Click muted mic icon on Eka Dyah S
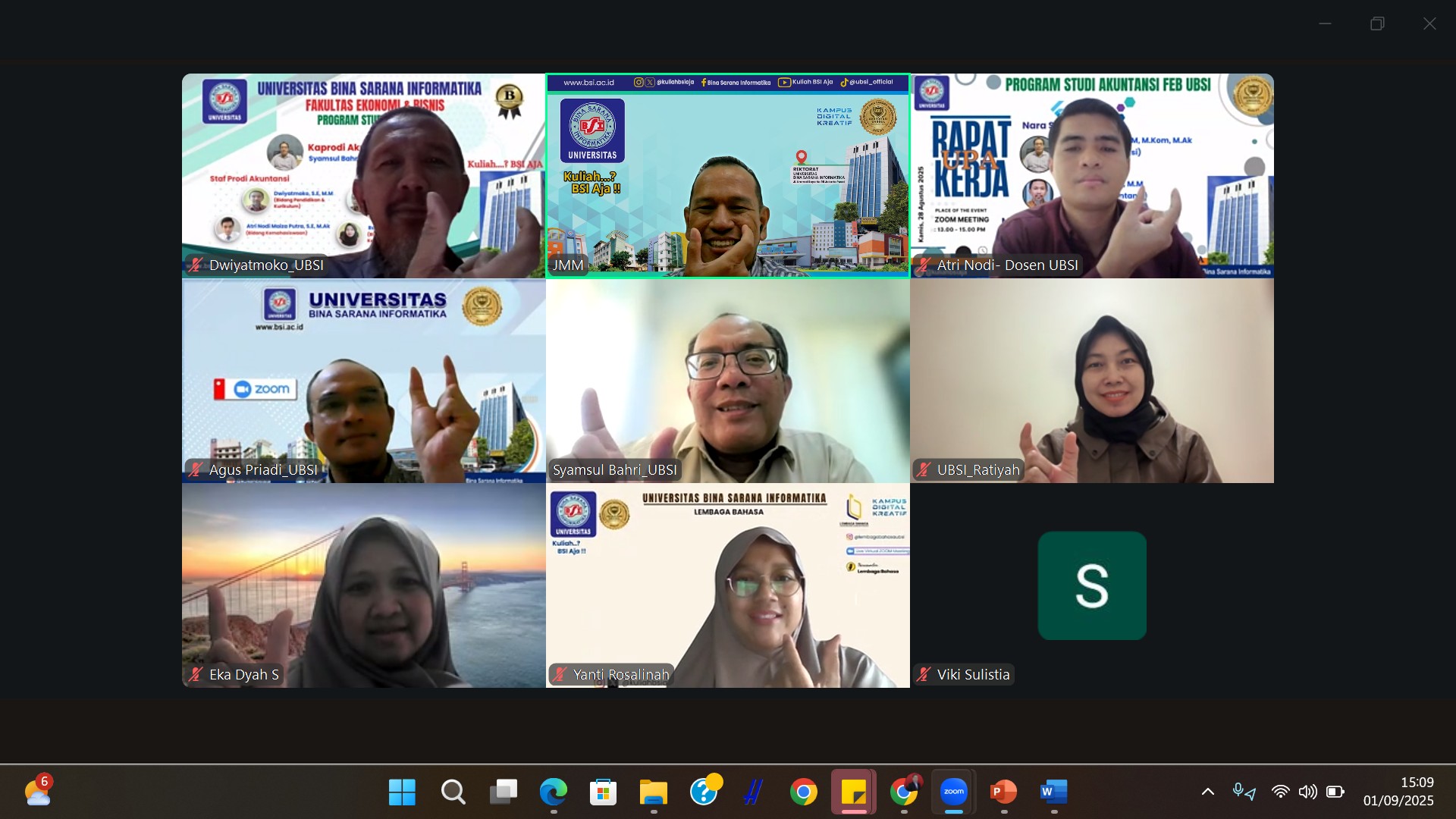This screenshot has height=819, width=1456. click(196, 674)
